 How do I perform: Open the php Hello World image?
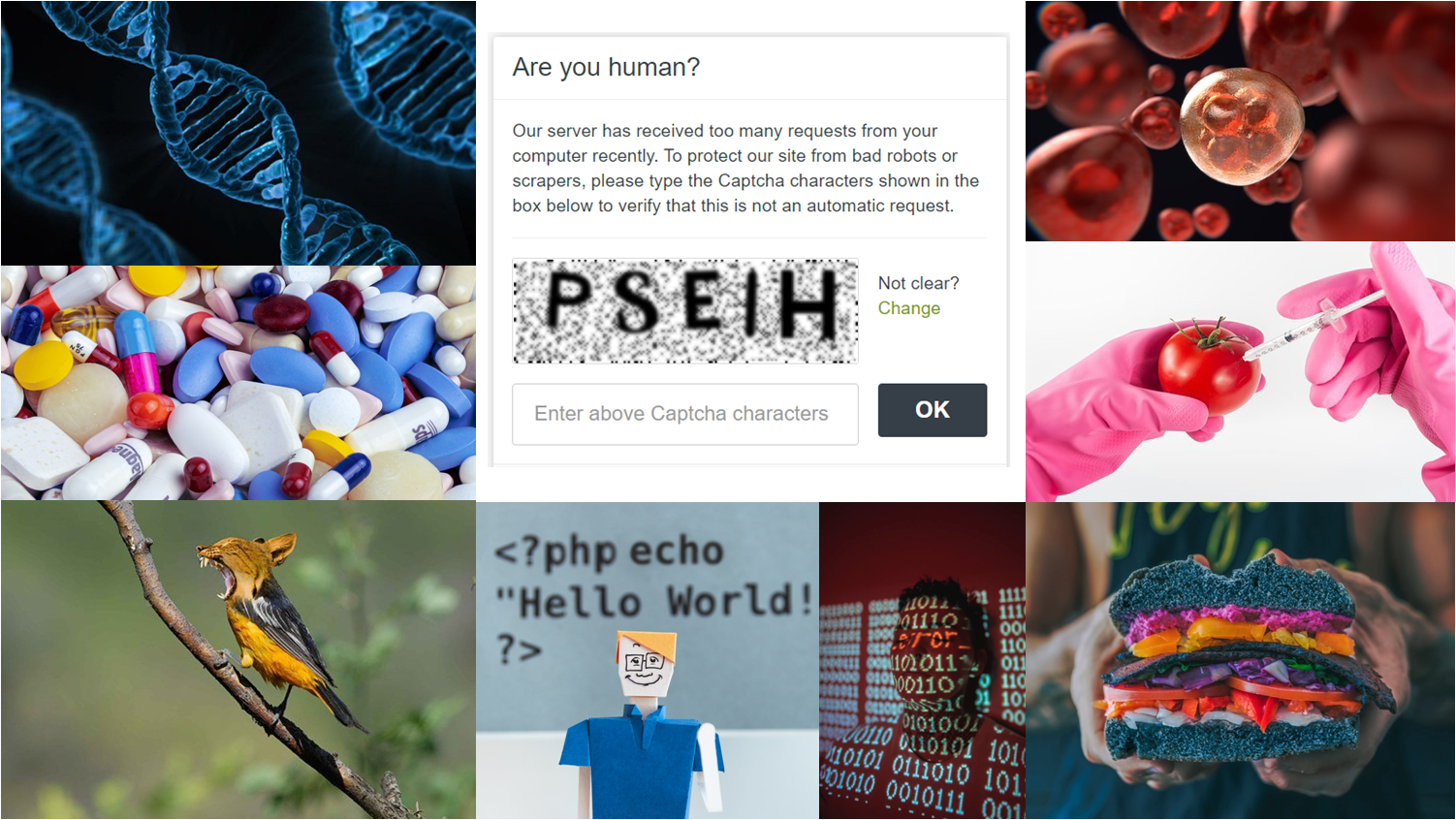(x=648, y=660)
